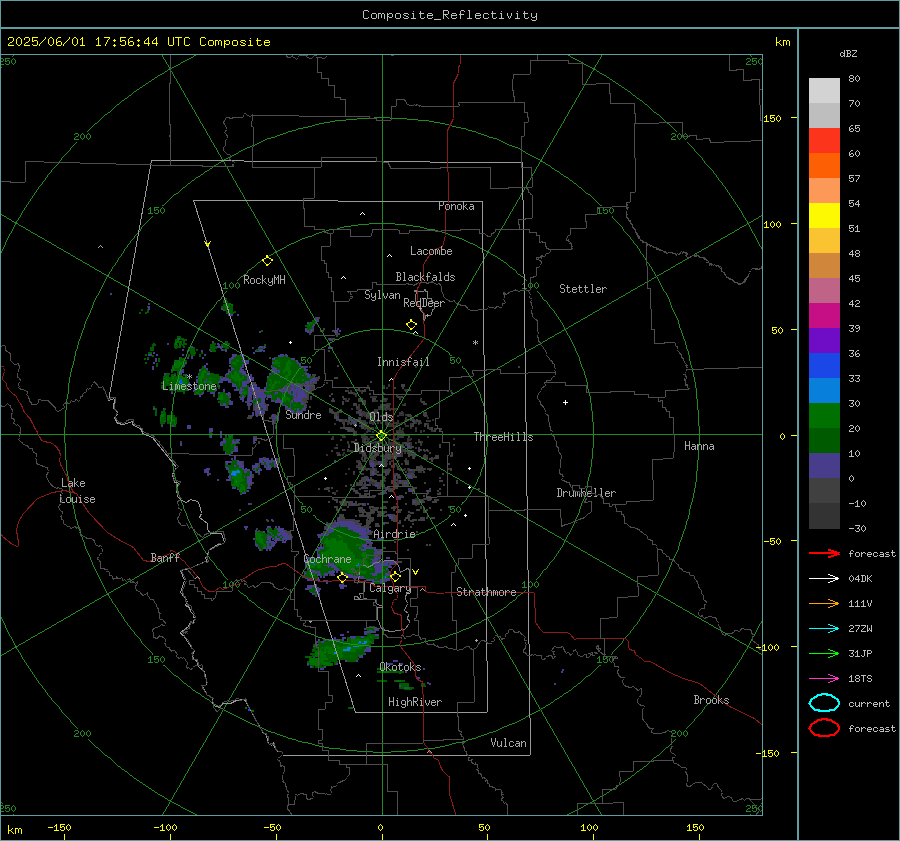Viewport: 900px width, 841px height.
Task: Click the Blackfalds city label
Action: click(x=425, y=277)
